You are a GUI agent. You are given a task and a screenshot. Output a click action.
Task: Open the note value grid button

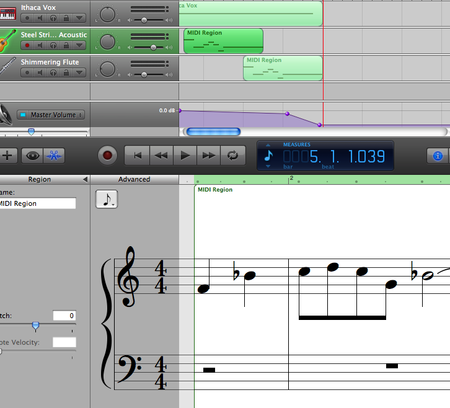pos(107,199)
